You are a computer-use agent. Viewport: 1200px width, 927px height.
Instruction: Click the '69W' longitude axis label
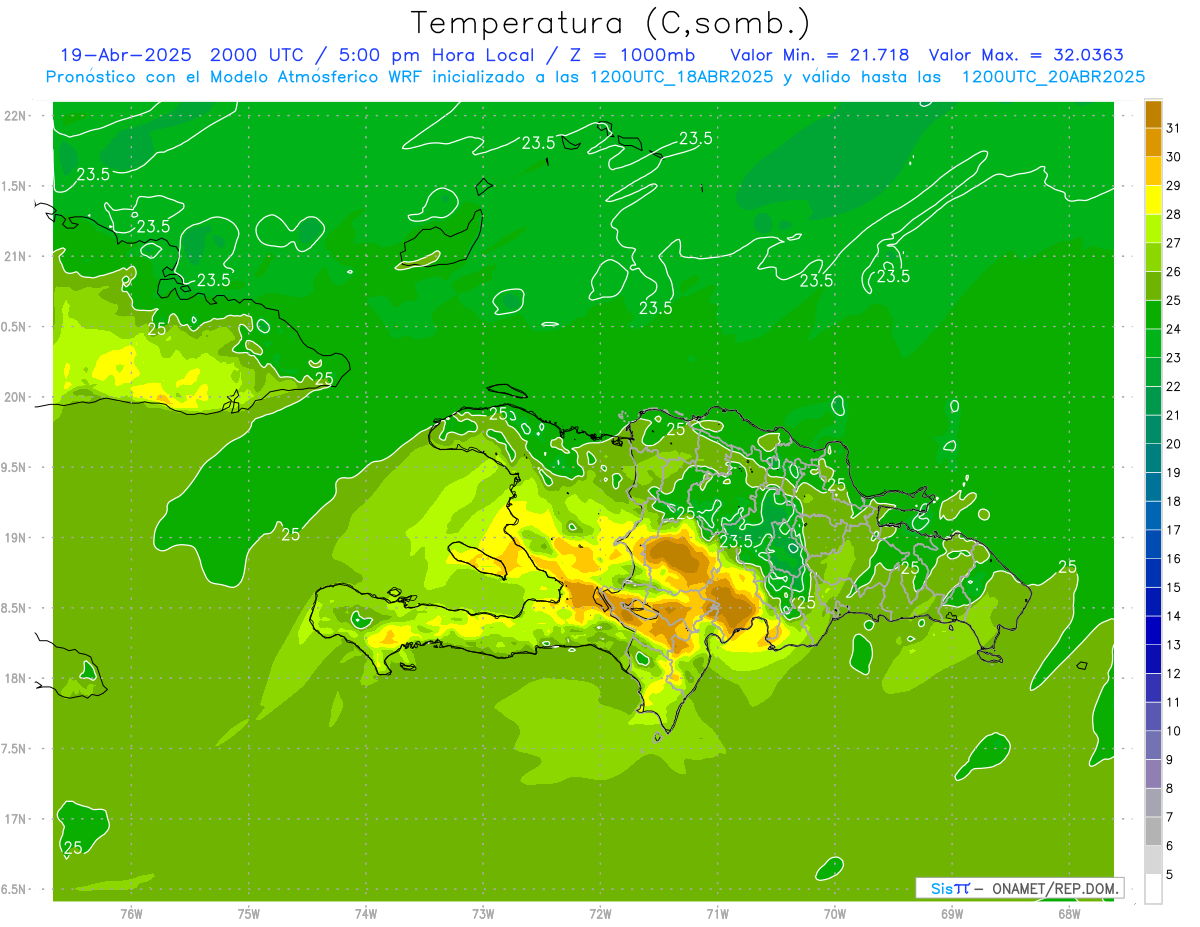click(952, 913)
